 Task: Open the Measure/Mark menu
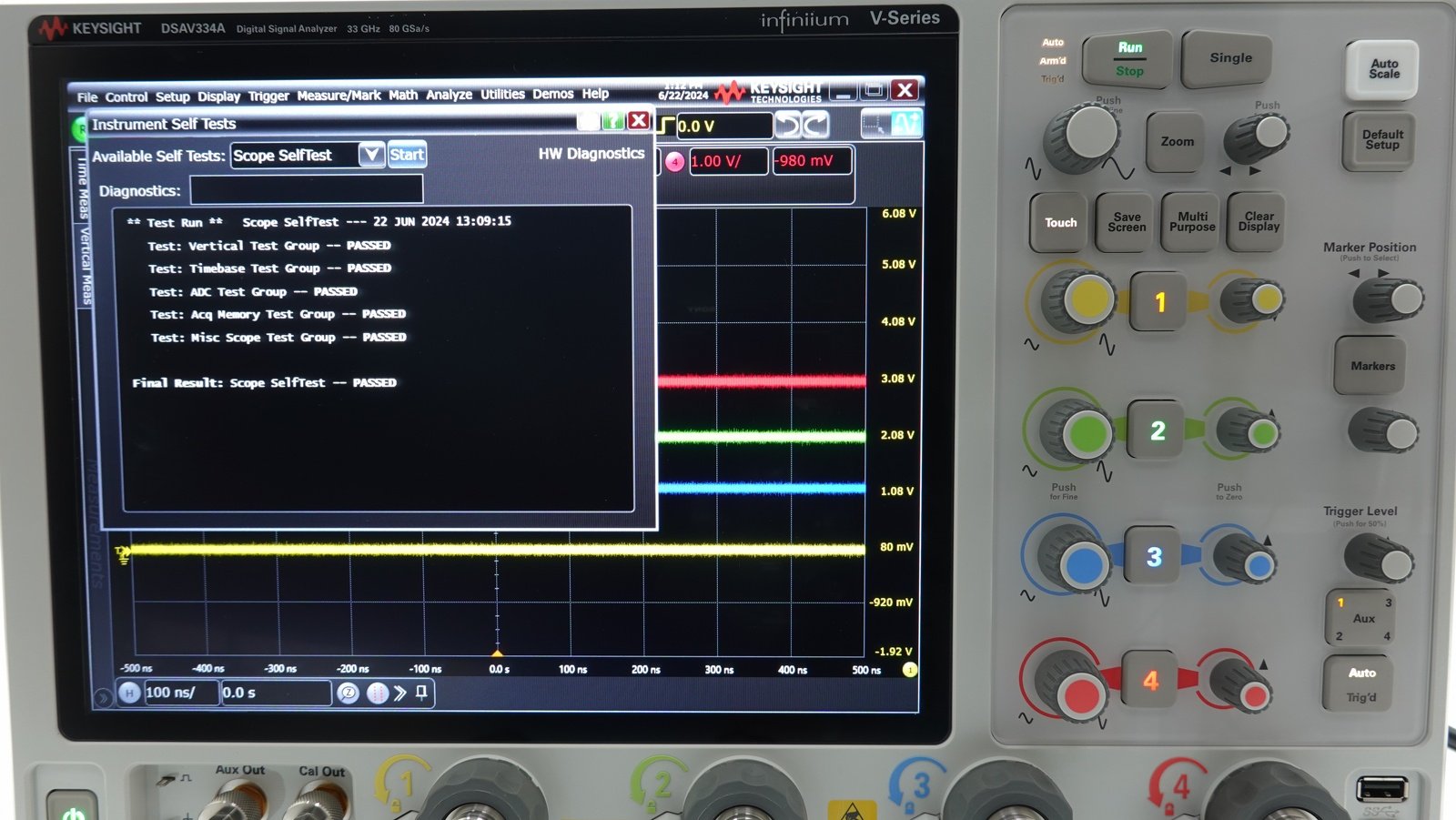339,95
